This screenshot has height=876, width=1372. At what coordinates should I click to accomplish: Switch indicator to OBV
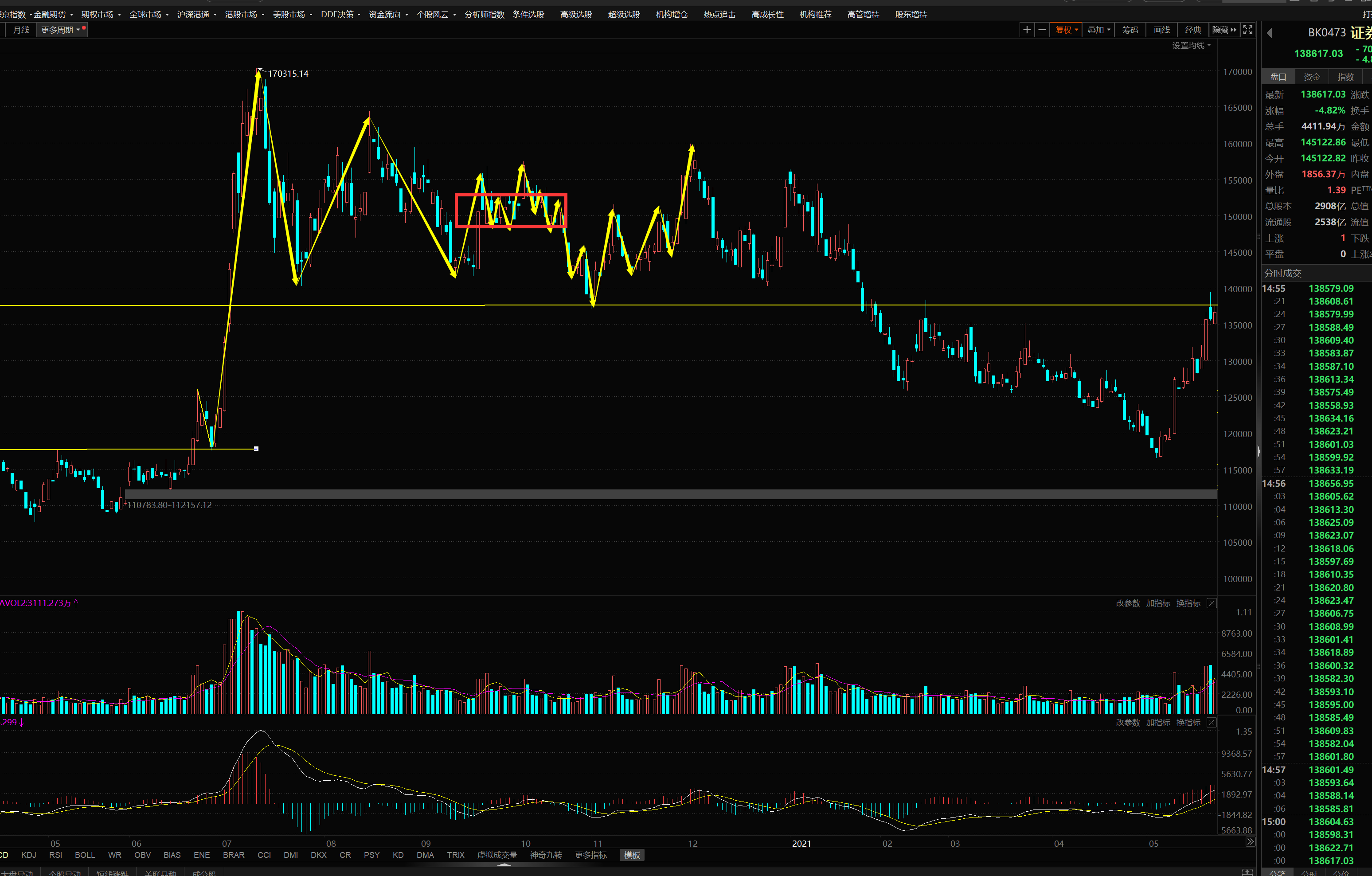click(x=142, y=855)
